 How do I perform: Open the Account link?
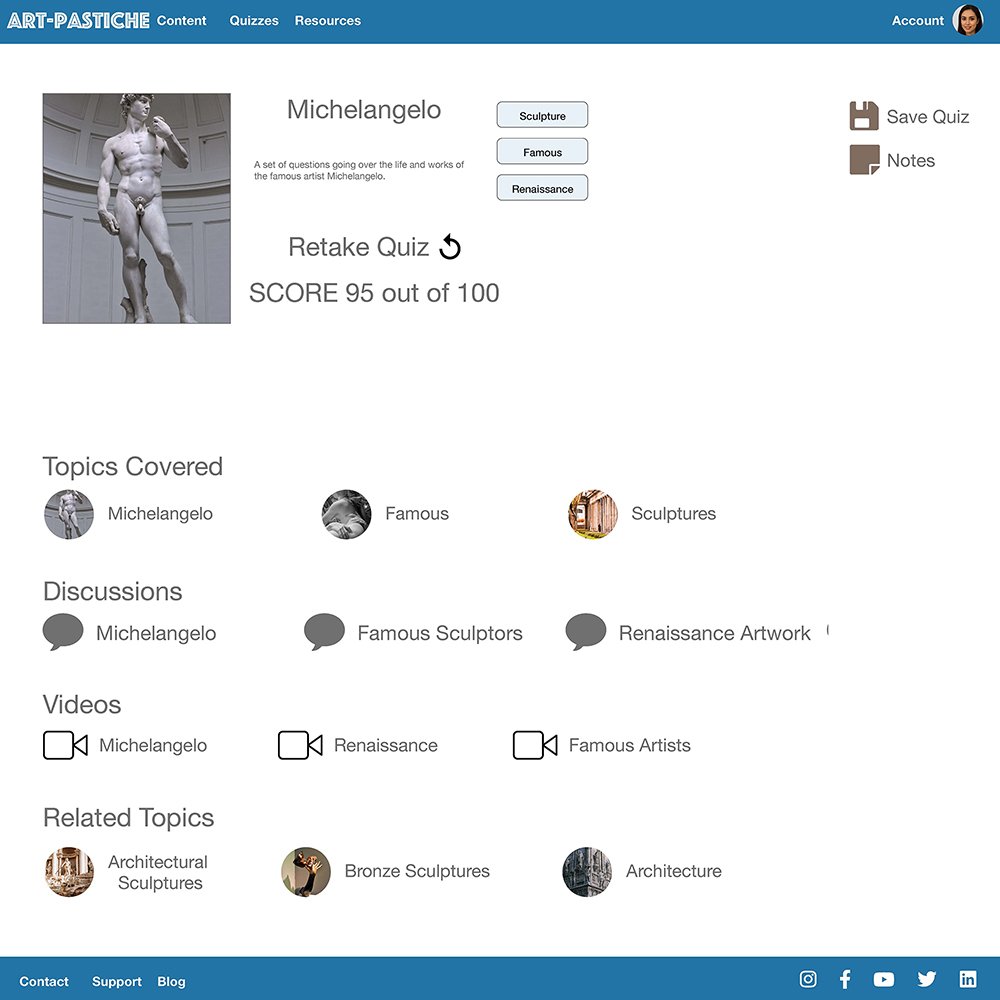click(x=917, y=20)
